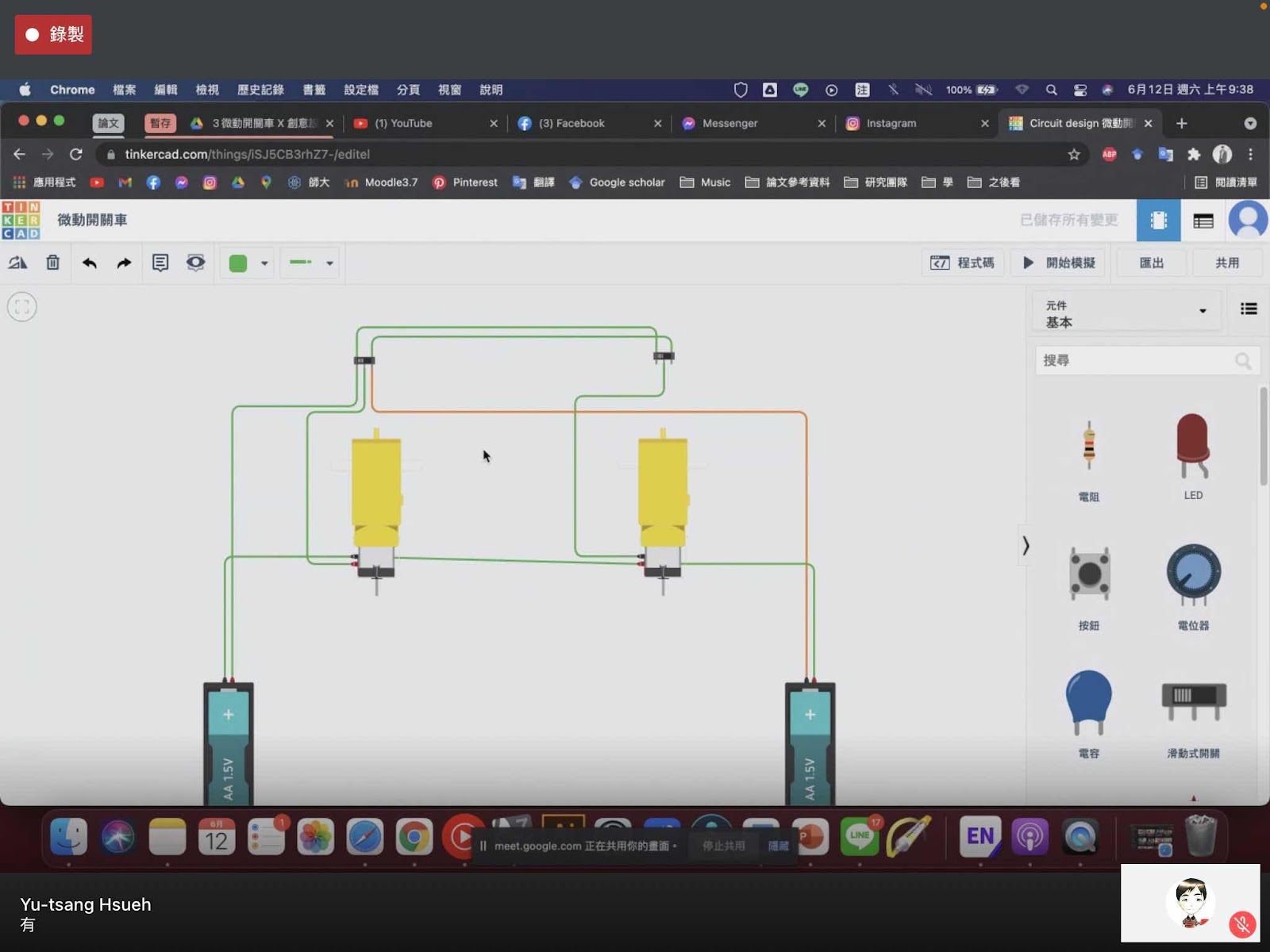Collapse the components panel chevron
The image size is (1270, 952).
(x=1026, y=545)
